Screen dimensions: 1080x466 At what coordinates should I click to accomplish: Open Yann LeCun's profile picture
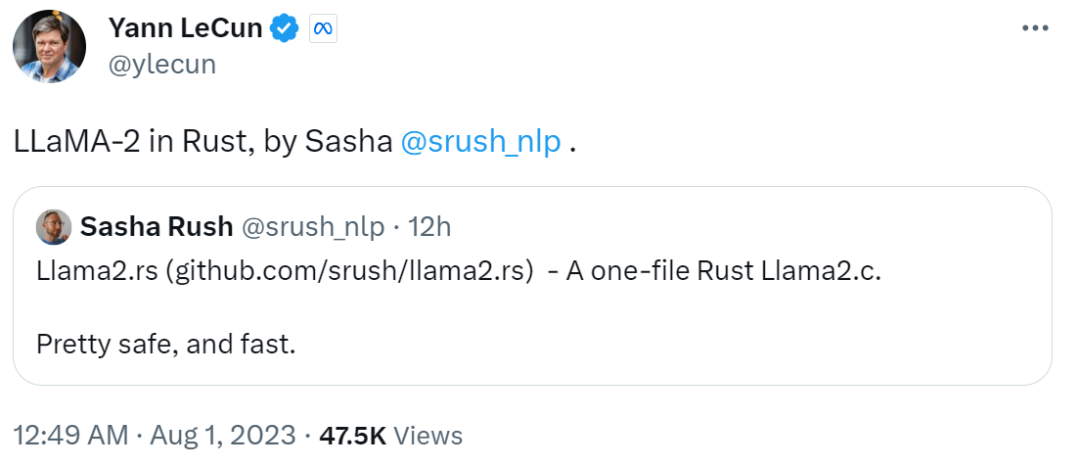[49, 46]
